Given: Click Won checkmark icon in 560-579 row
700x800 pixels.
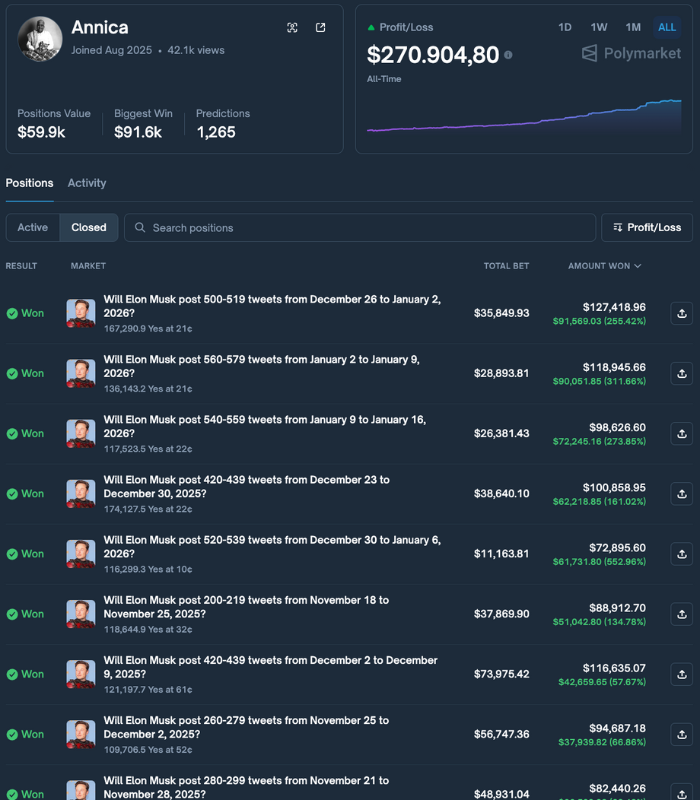Looking at the screenshot, I should (x=12, y=374).
